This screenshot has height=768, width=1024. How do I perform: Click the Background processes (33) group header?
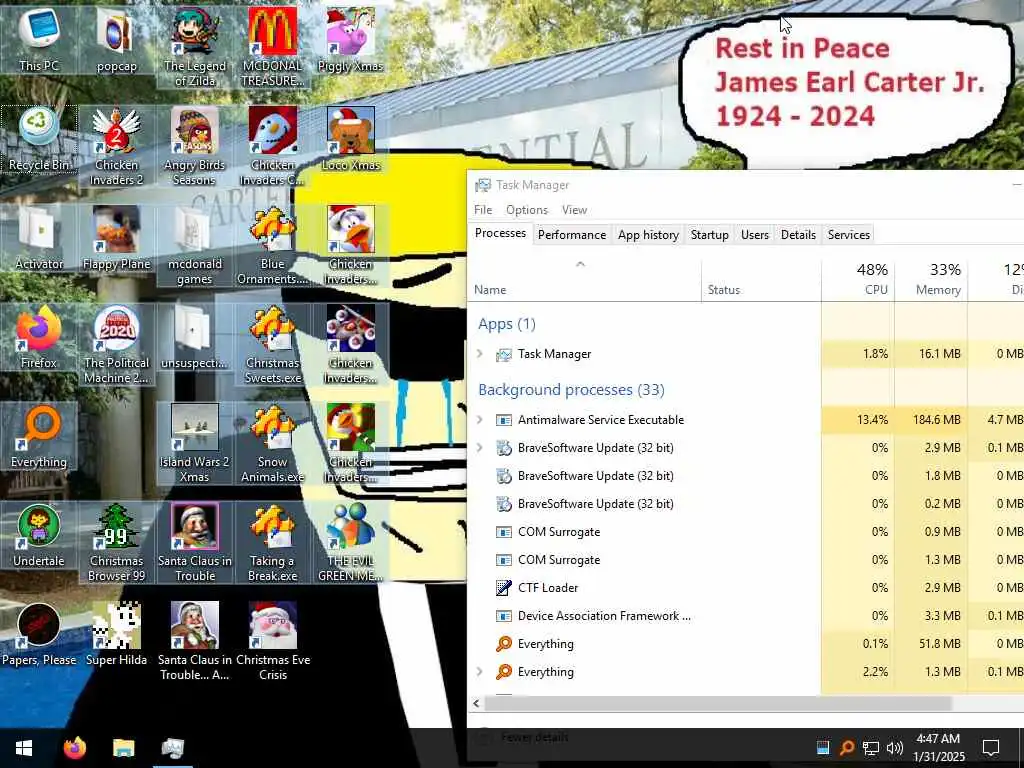click(x=571, y=390)
